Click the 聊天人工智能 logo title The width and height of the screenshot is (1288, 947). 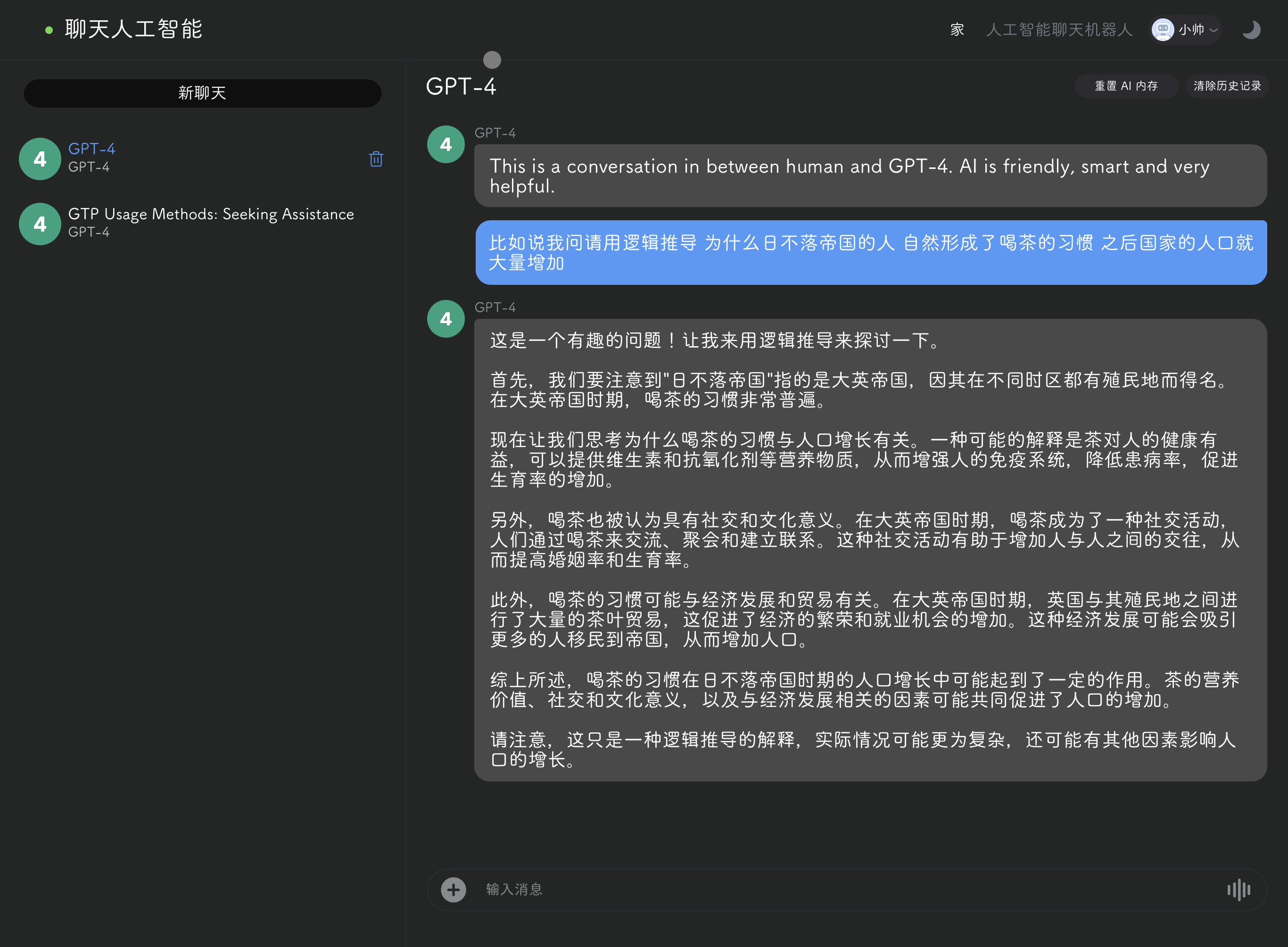click(x=133, y=30)
